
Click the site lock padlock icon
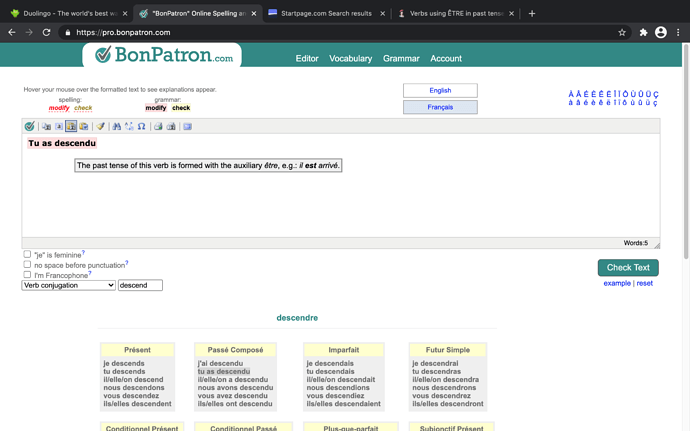coord(67,33)
